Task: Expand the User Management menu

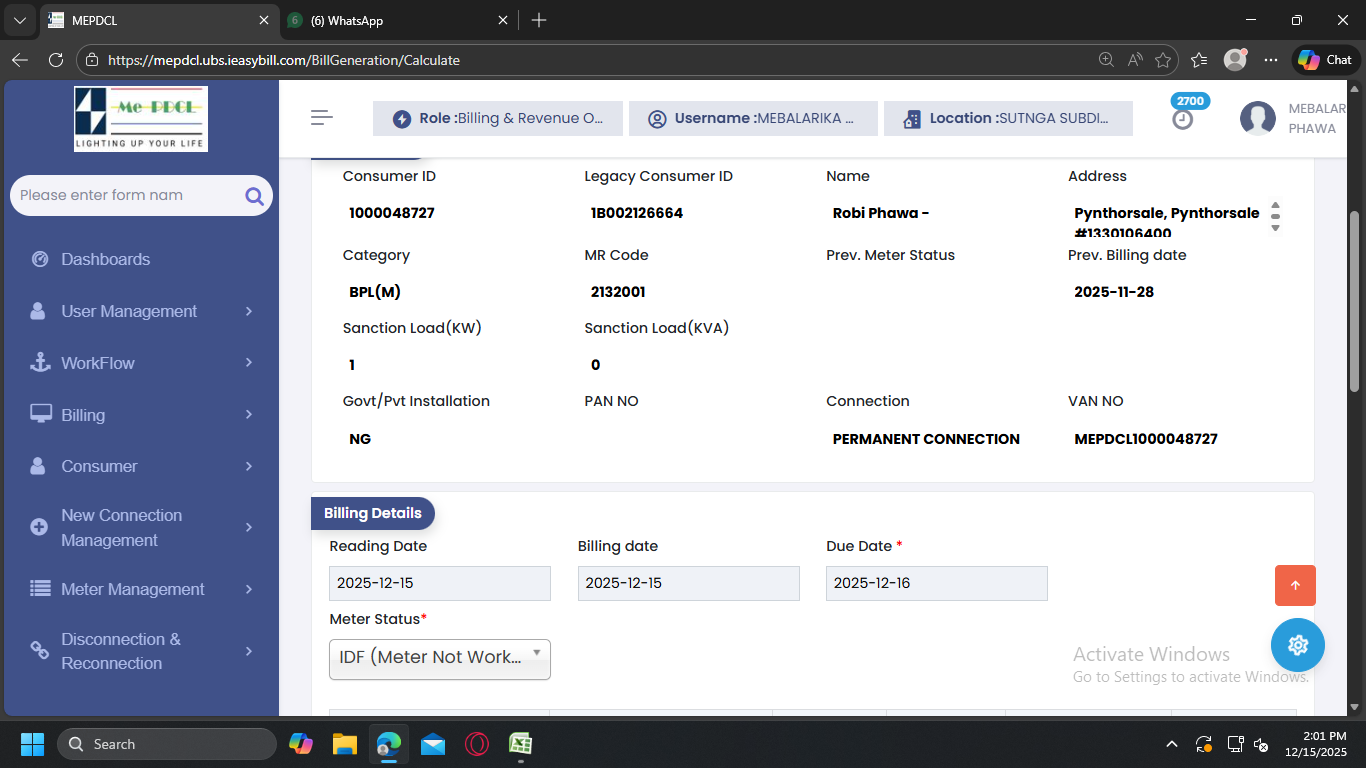Action: point(140,311)
